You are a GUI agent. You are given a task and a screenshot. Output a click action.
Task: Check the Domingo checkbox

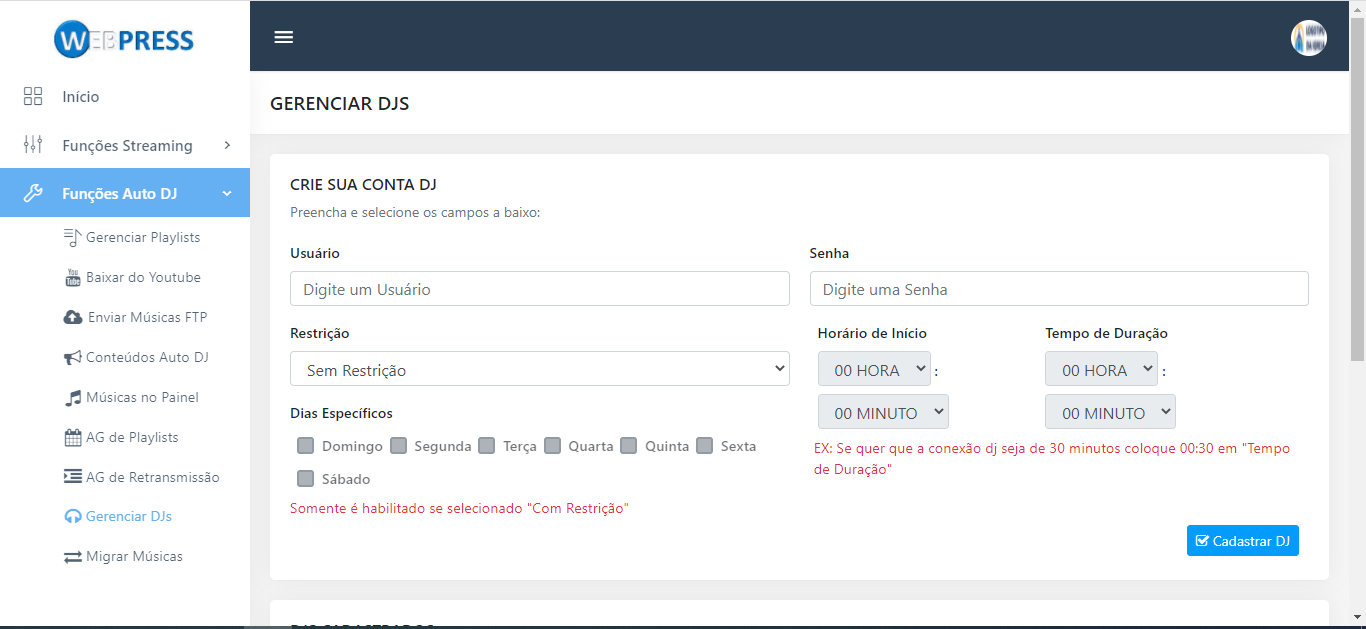306,446
